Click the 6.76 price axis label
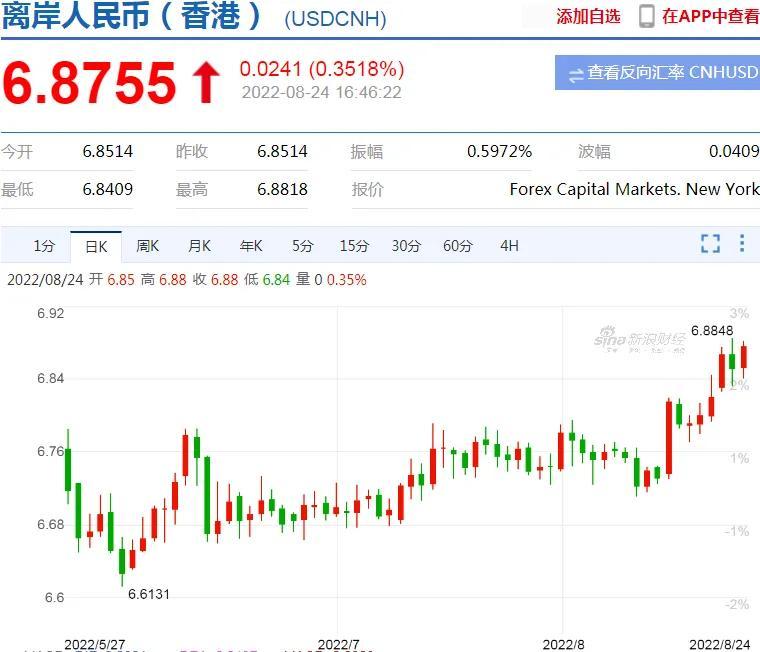 (50, 452)
